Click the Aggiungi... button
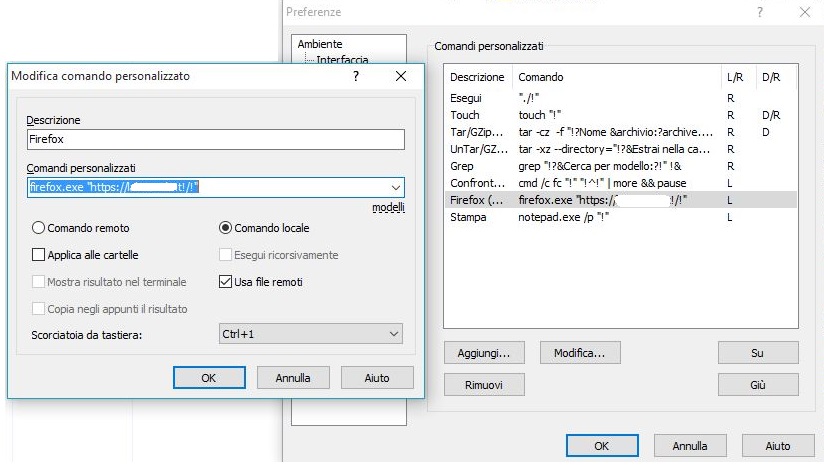Image resolution: width=824 pixels, height=466 pixels. coord(484,353)
